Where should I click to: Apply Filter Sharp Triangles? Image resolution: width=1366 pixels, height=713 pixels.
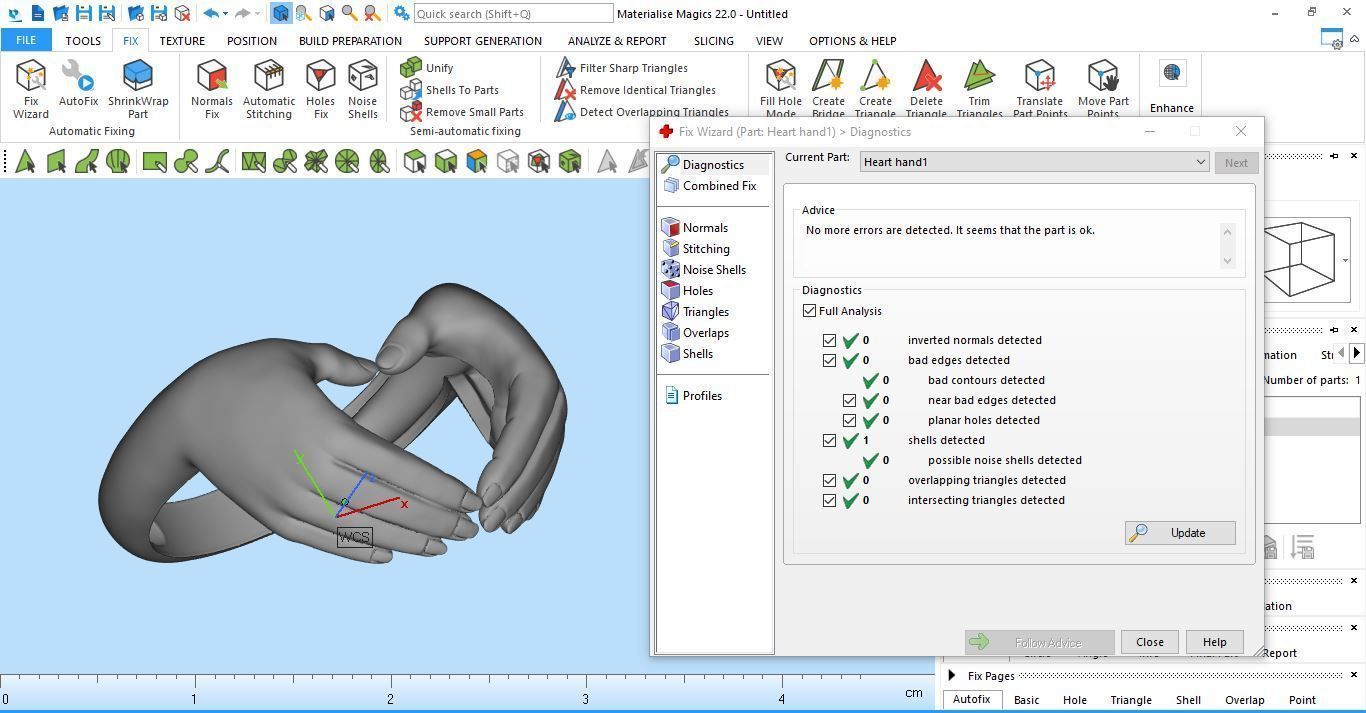[621, 67]
